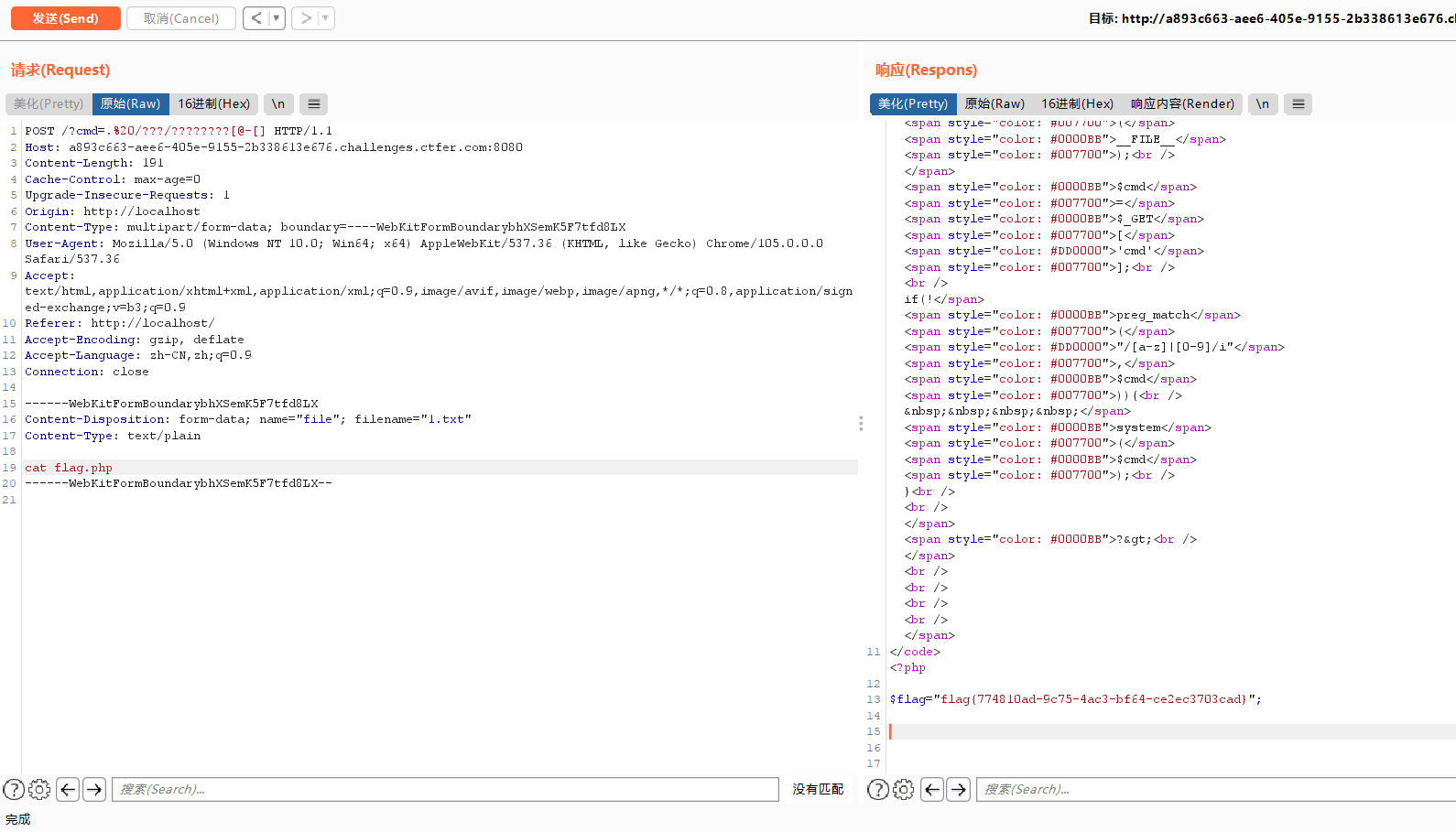Switch request view to Pretty tab
This screenshot has height=832, width=1456.
(49, 104)
